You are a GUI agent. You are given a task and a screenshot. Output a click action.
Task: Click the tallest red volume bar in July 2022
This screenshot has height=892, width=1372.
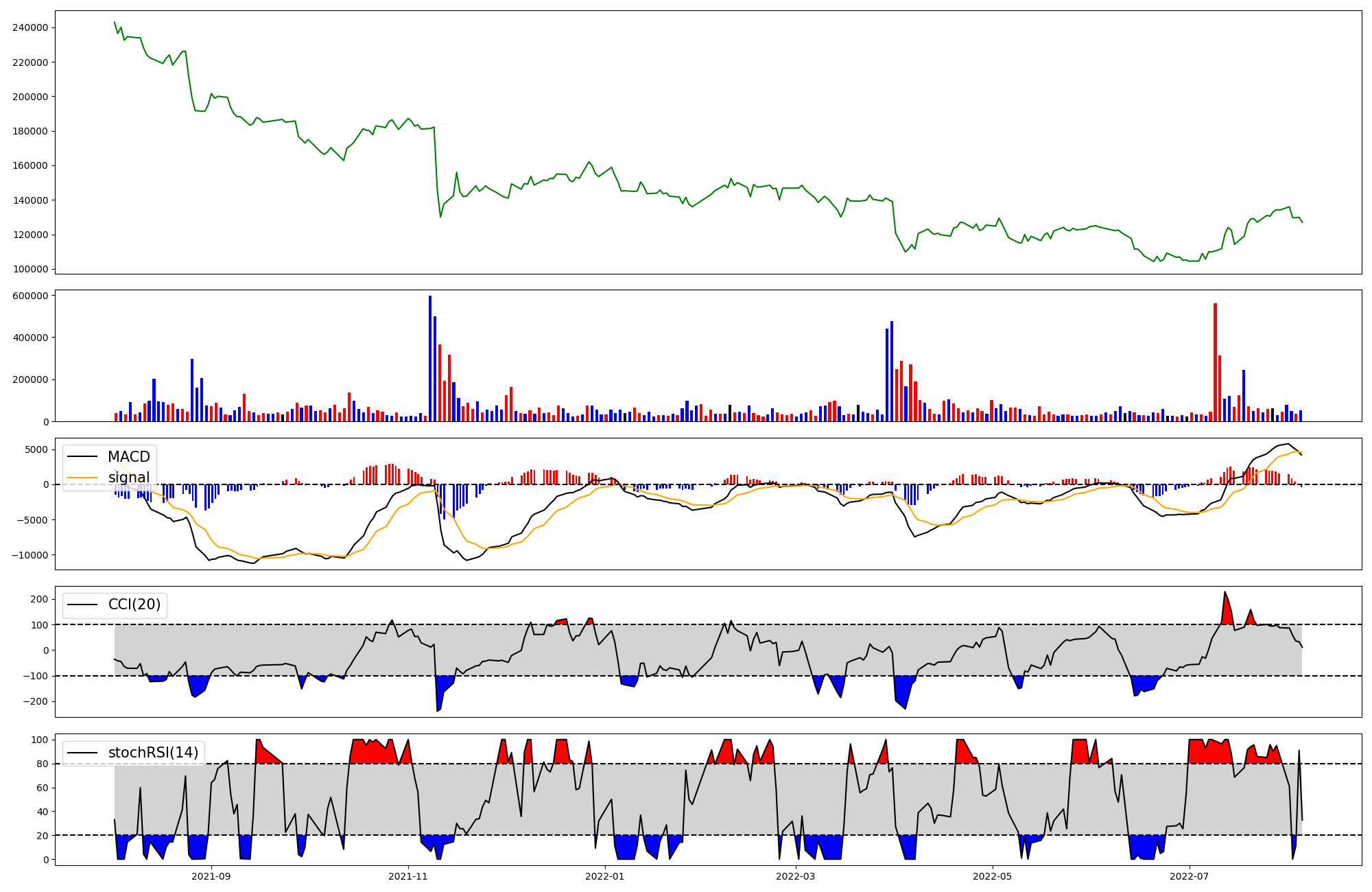(1215, 362)
